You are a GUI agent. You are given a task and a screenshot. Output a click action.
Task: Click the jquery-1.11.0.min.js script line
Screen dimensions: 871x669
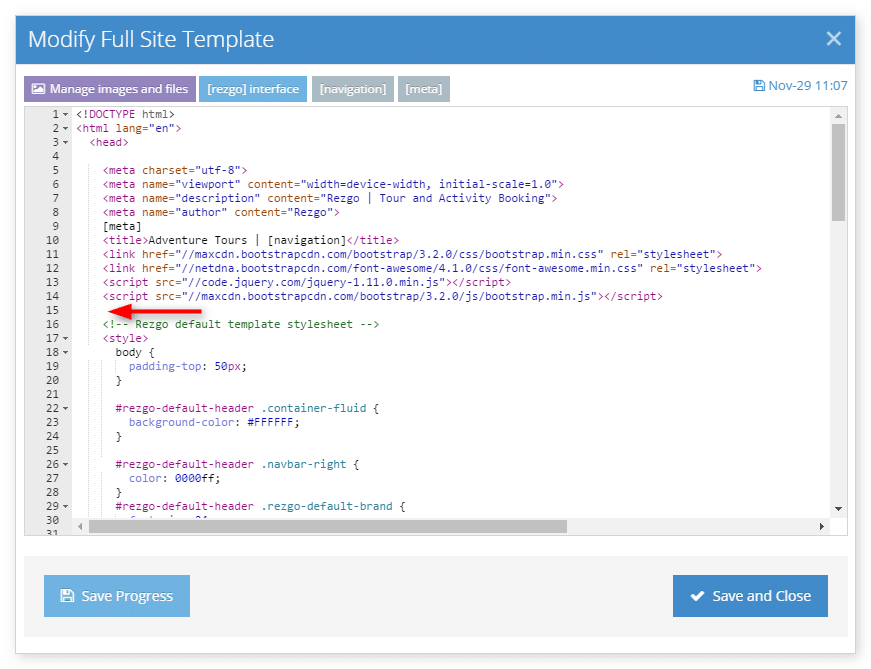307,282
